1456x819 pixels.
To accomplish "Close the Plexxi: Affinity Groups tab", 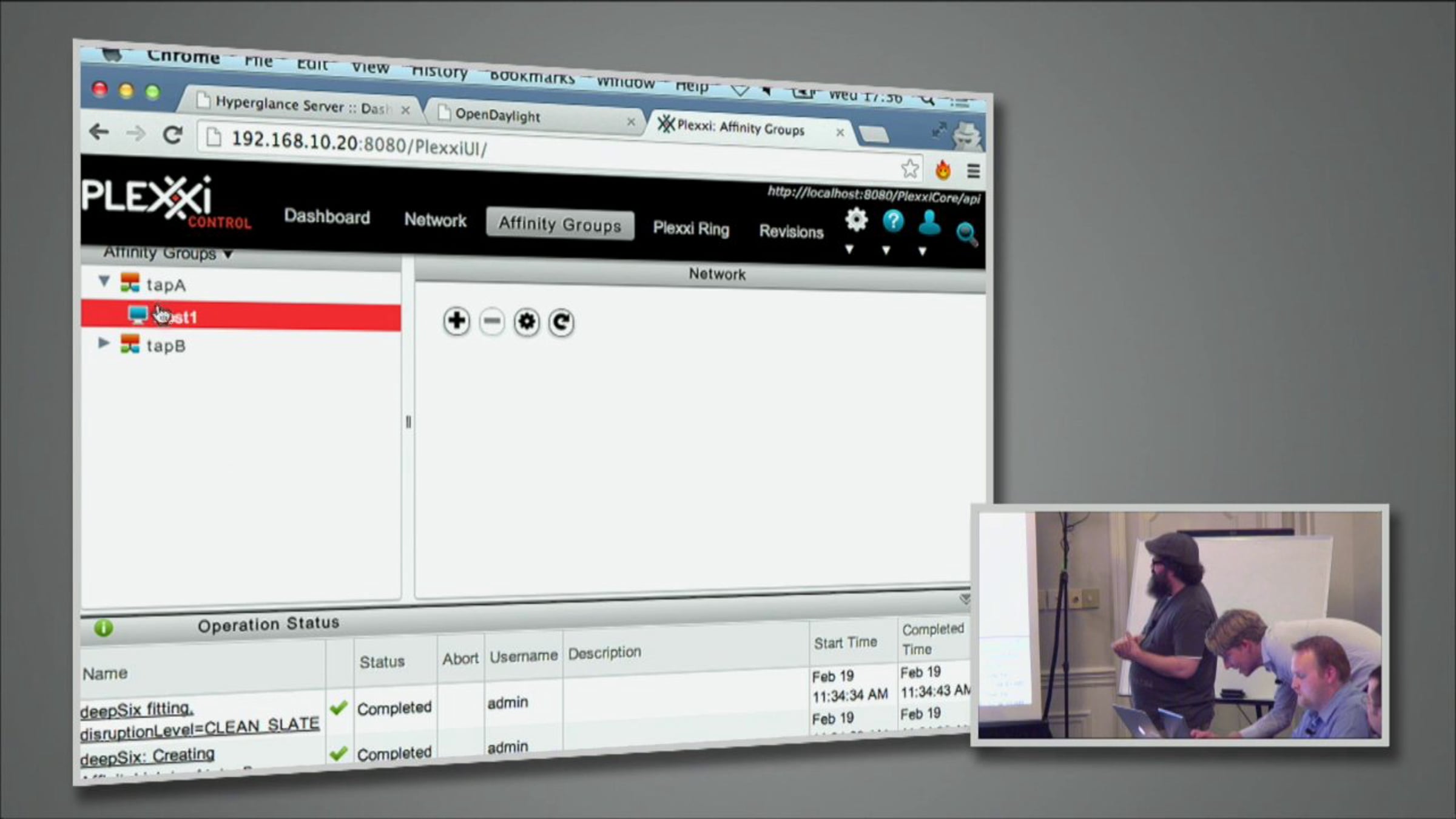I will coord(840,132).
